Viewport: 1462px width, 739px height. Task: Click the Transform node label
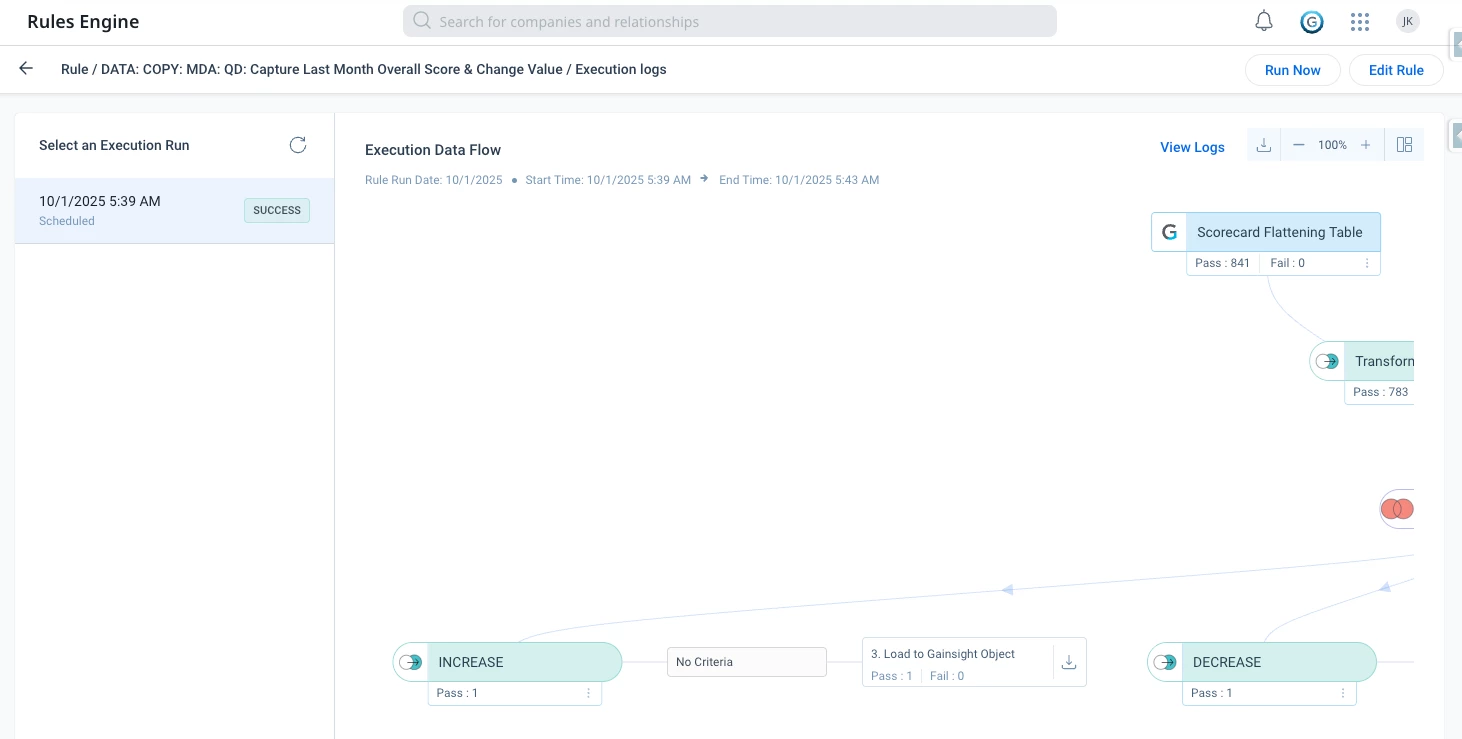pyautogui.click(x=1384, y=361)
